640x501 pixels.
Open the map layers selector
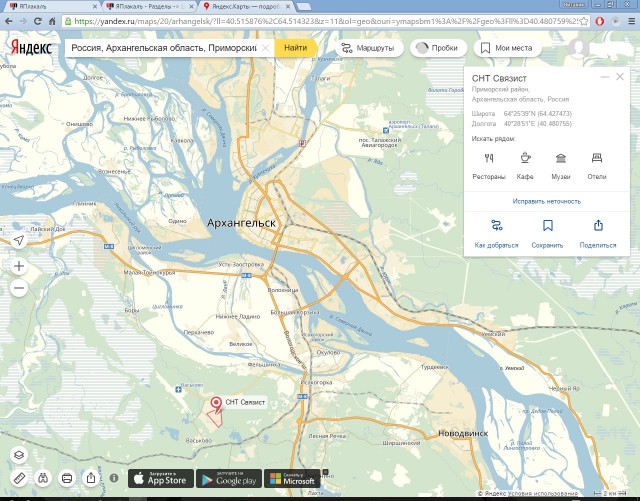tap(19, 455)
